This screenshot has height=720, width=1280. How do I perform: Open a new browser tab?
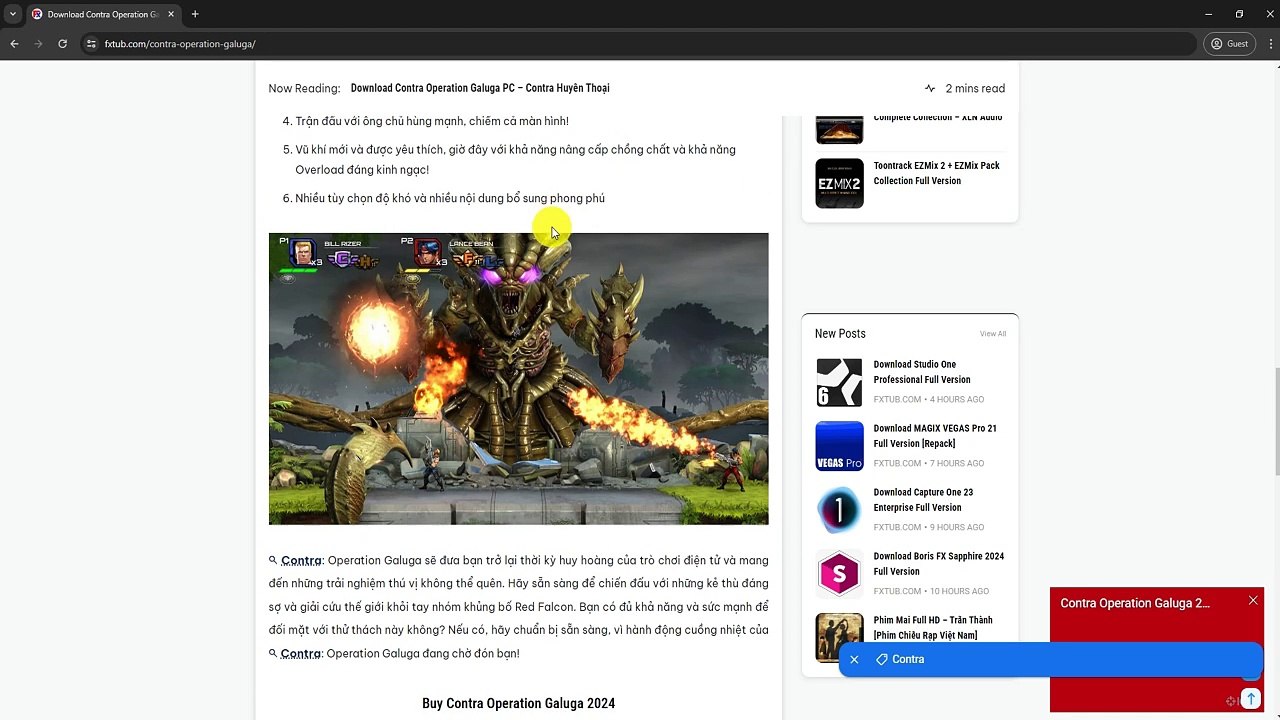[x=195, y=14]
